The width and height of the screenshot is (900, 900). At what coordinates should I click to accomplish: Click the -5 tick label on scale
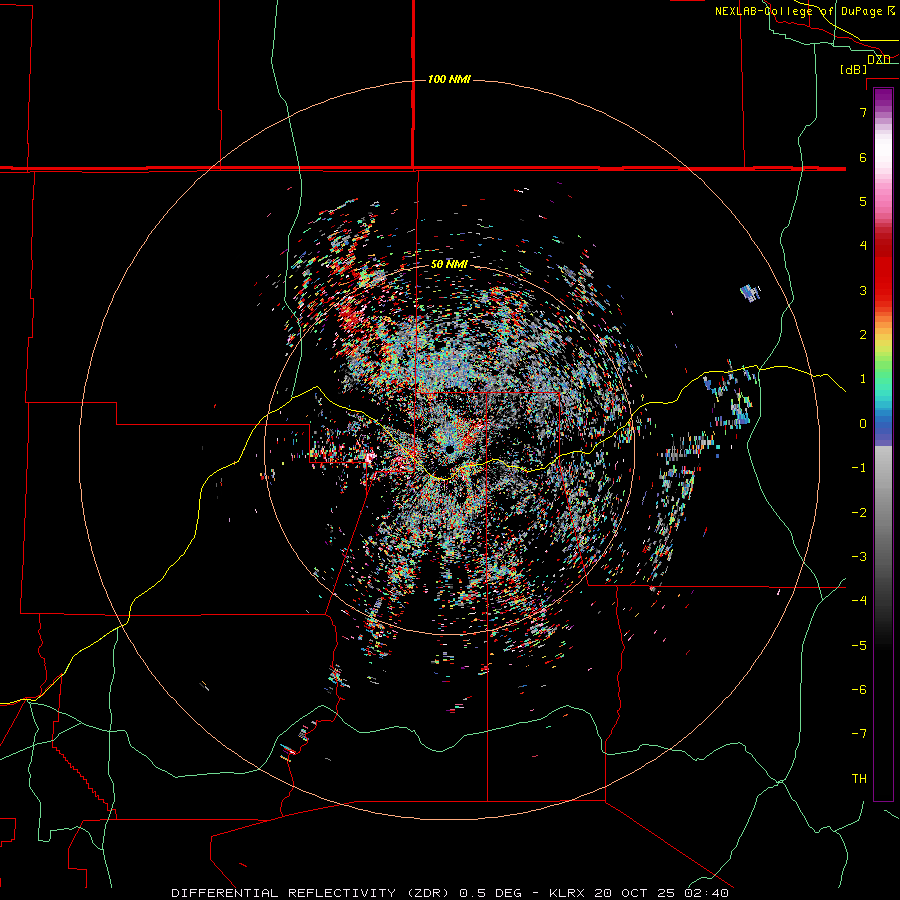point(859,646)
